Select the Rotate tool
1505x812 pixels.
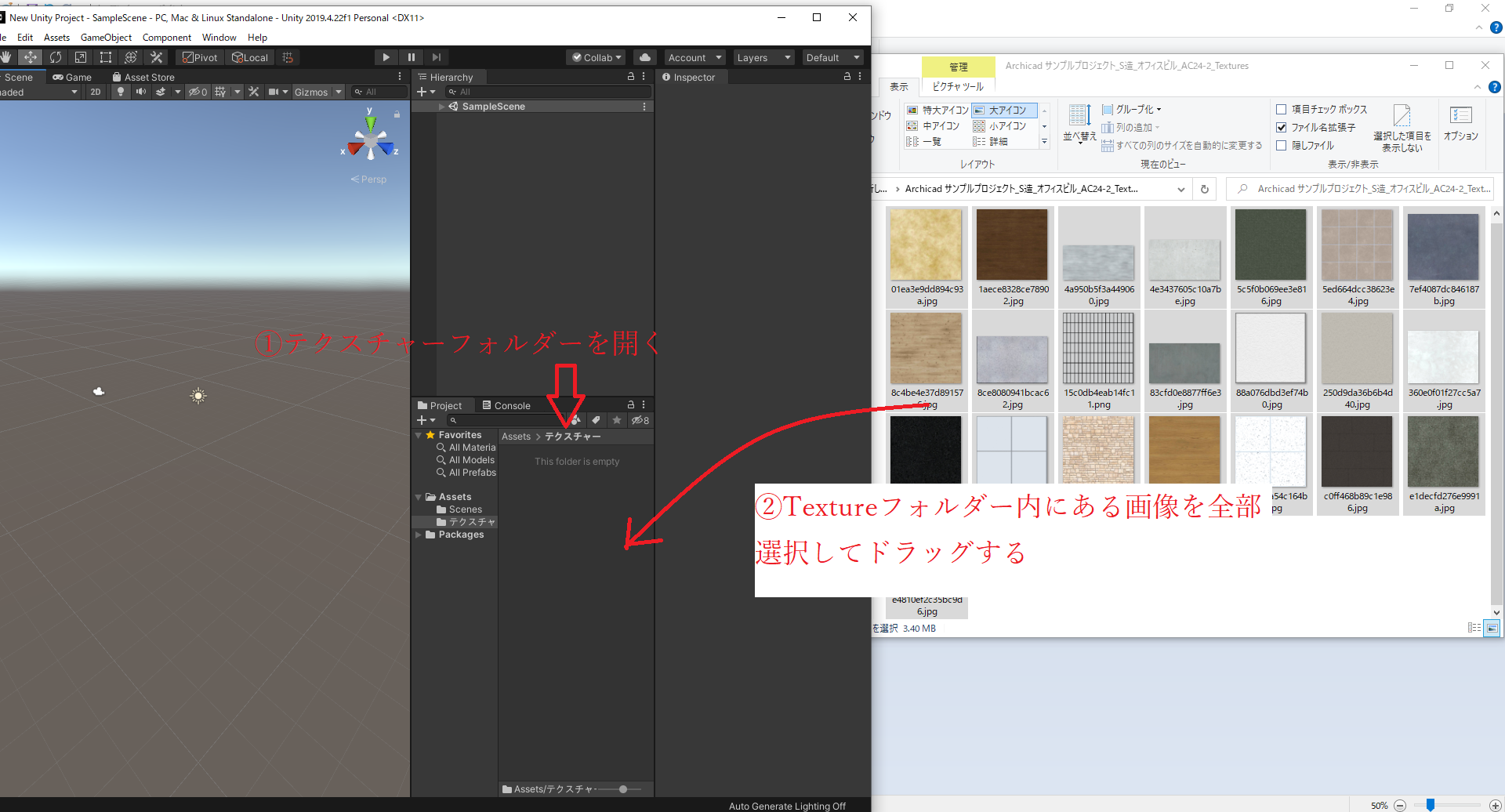pyautogui.click(x=56, y=56)
